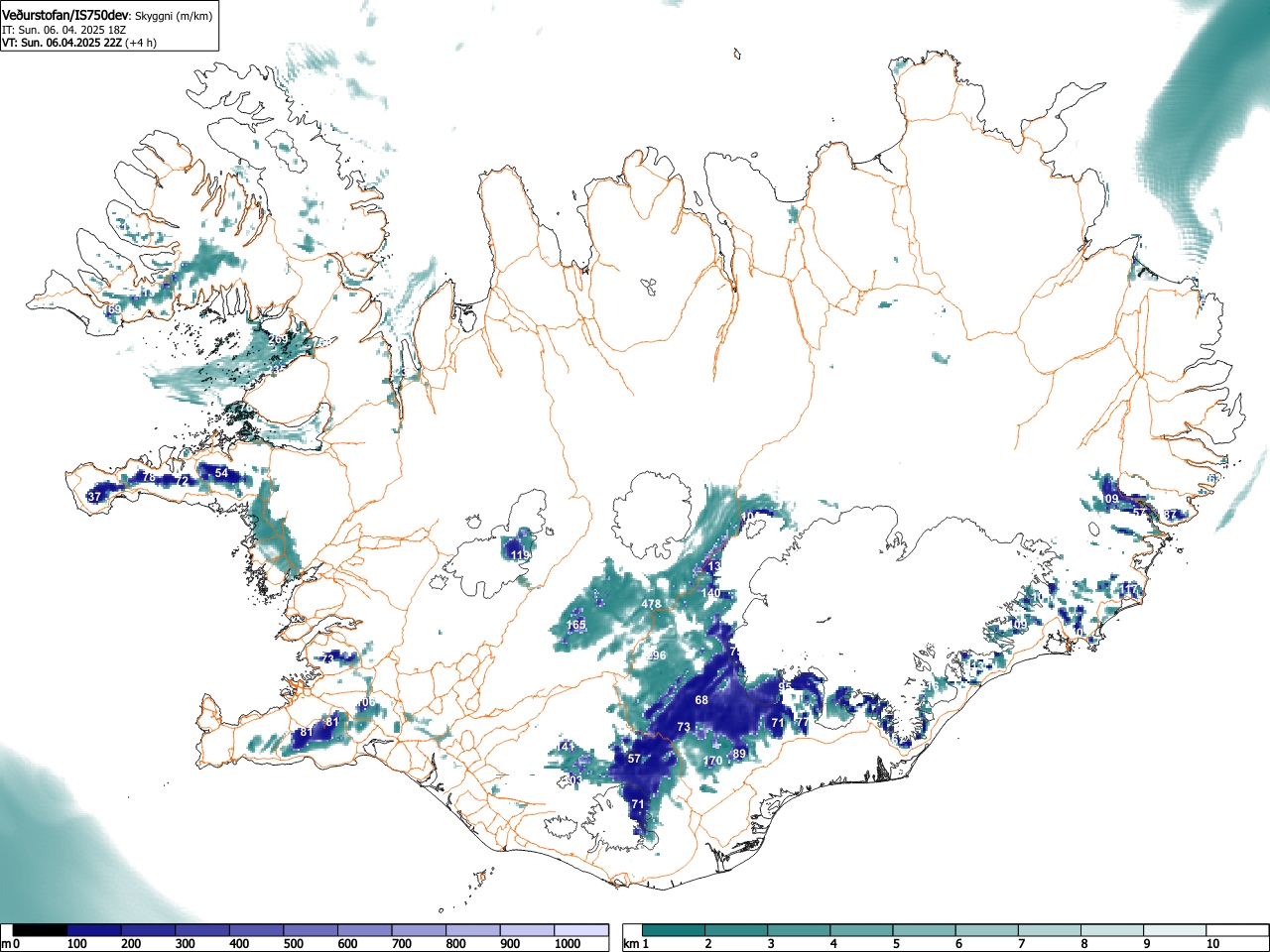Click the '500' metre legend label
Screen dimensions: 1270x952
(294, 944)
